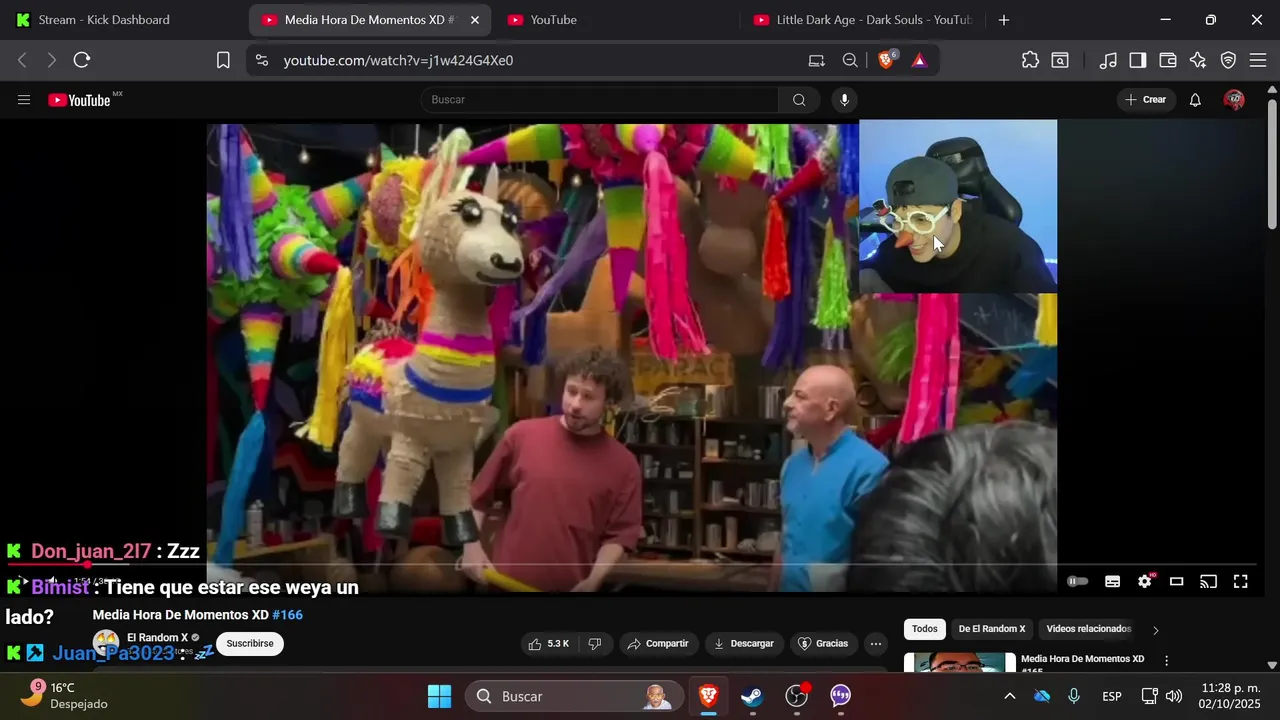
Task: Open the #166 hashtag link in title
Action: tap(287, 615)
